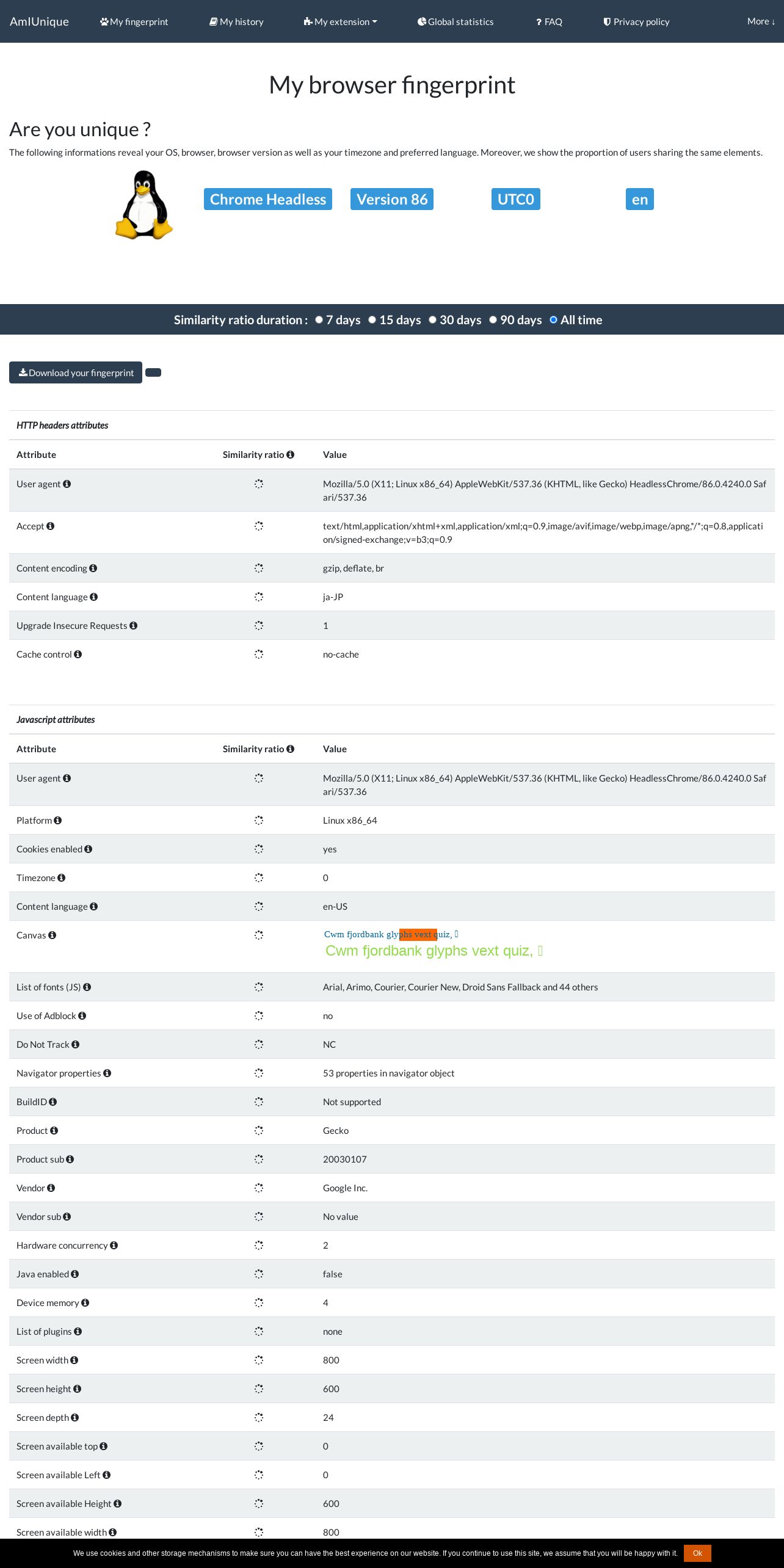The height and width of the screenshot is (1568, 784).
Task: Click Similarity ratio info icon in HTTP headers table
Action: click(x=291, y=454)
